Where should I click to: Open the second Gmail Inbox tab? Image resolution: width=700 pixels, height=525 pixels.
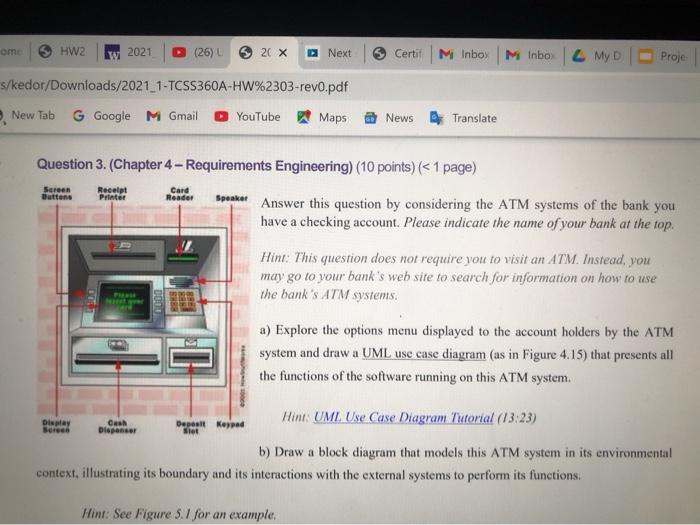coord(531,55)
